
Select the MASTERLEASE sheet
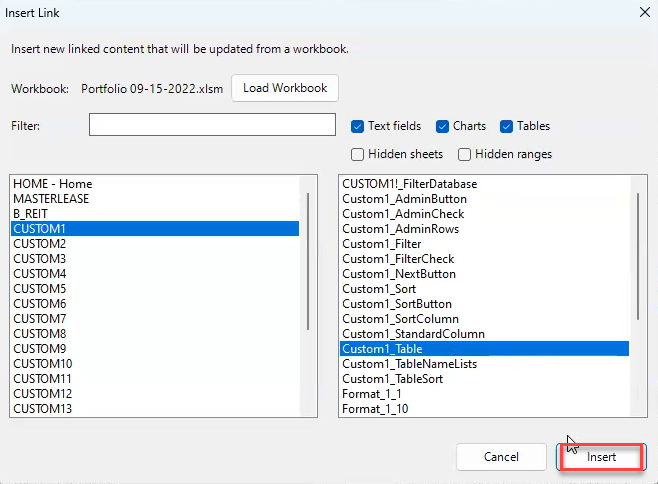click(x=155, y=199)
